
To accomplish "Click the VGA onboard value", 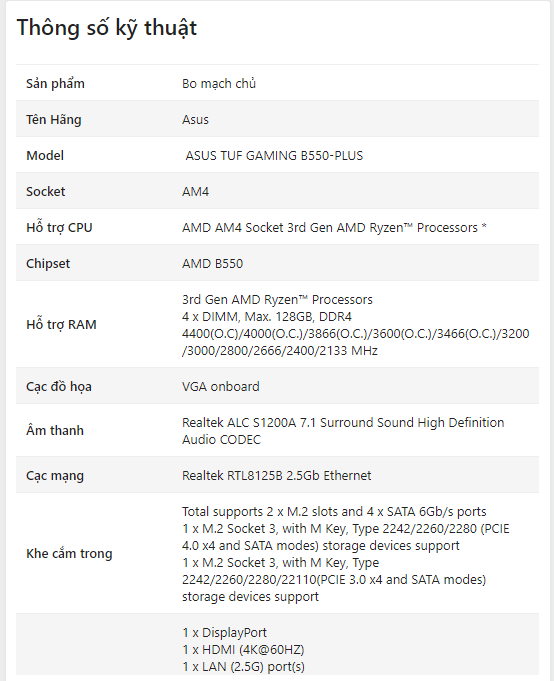I will click(221, 387).
